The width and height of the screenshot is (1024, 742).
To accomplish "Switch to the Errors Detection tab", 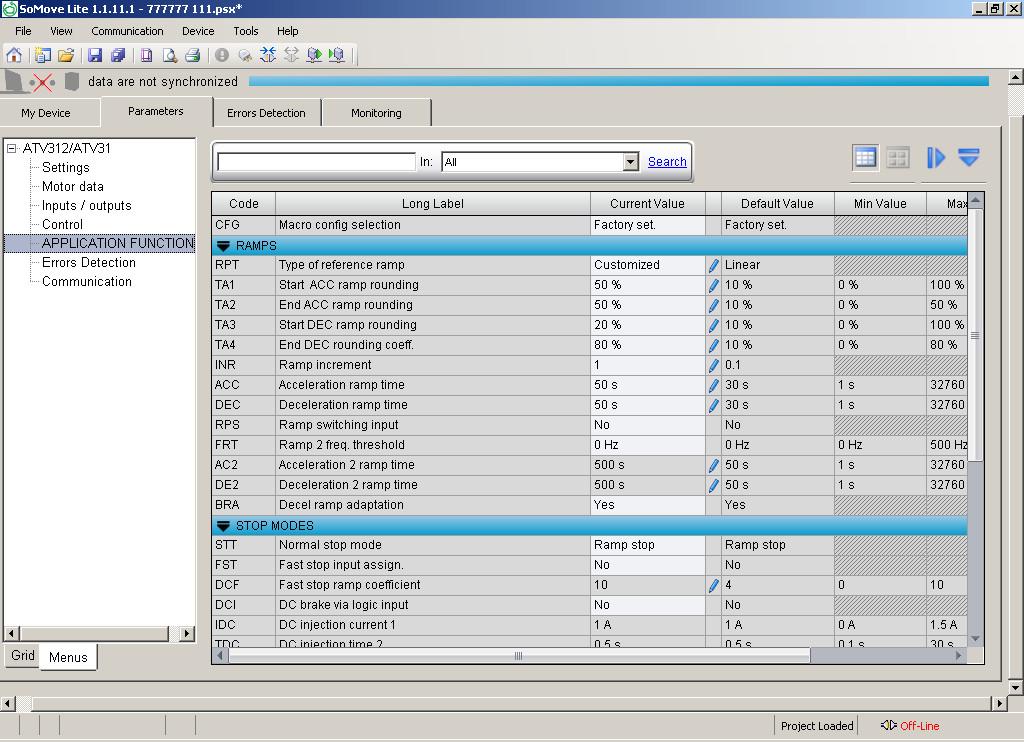I will coord(266,113).
